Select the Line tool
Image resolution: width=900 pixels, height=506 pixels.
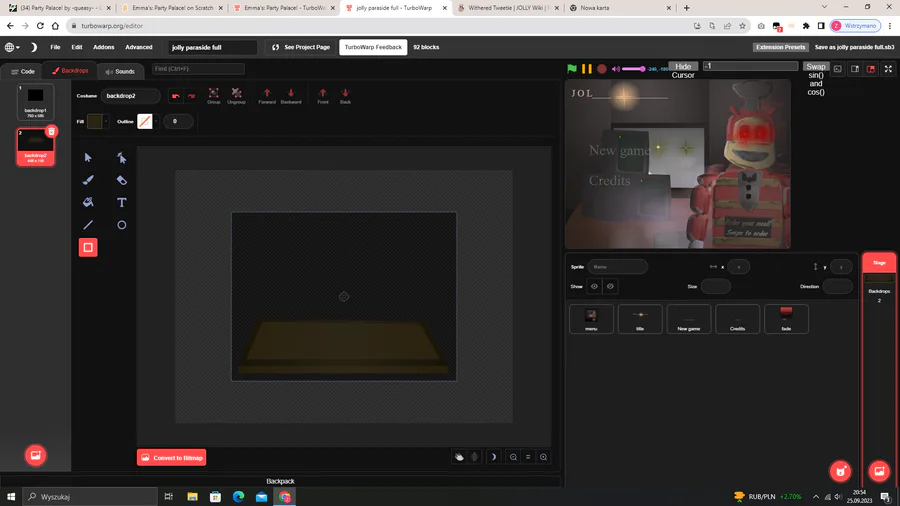[88, 225]
